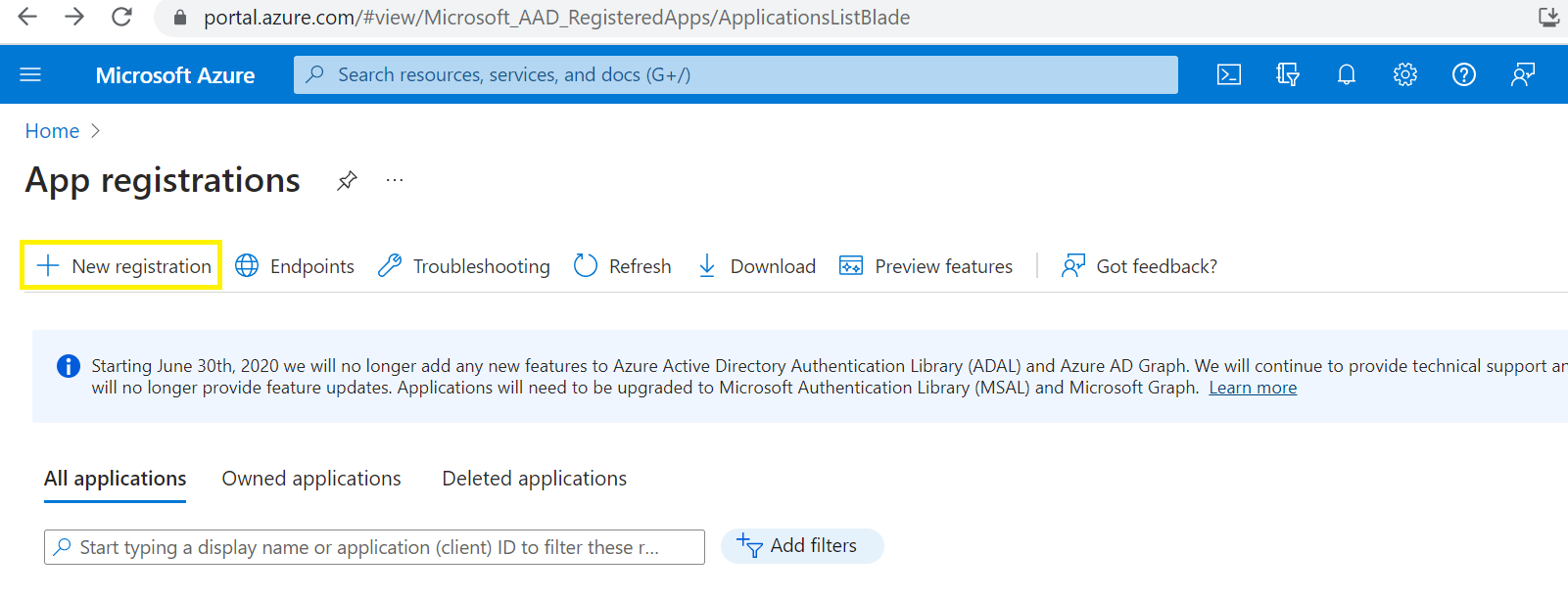Click the App registrations page title
Image resolution: width=1568 pixels, height=599 pixels.
click(163, 180)
